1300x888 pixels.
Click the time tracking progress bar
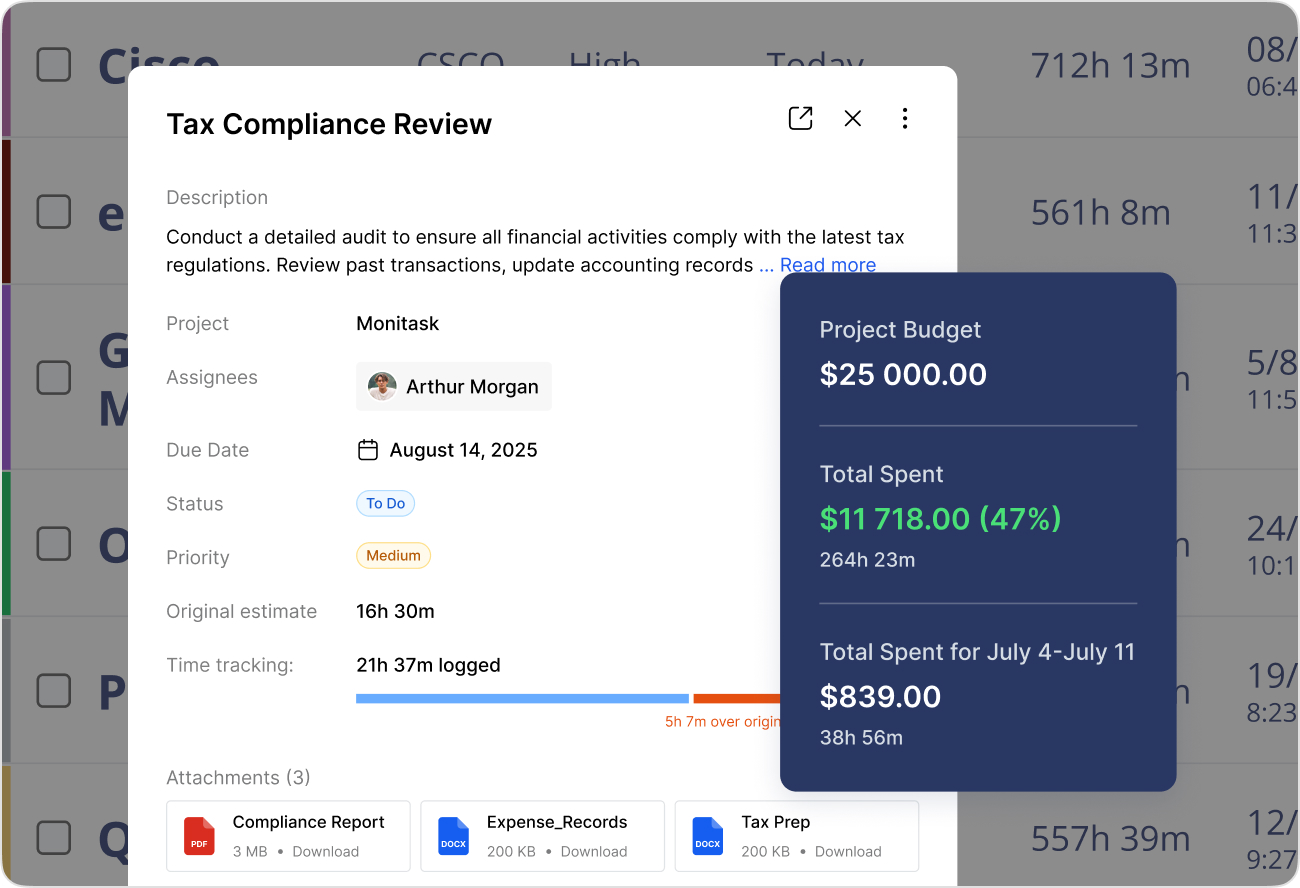pyautogui.click(x=520, y=698)
